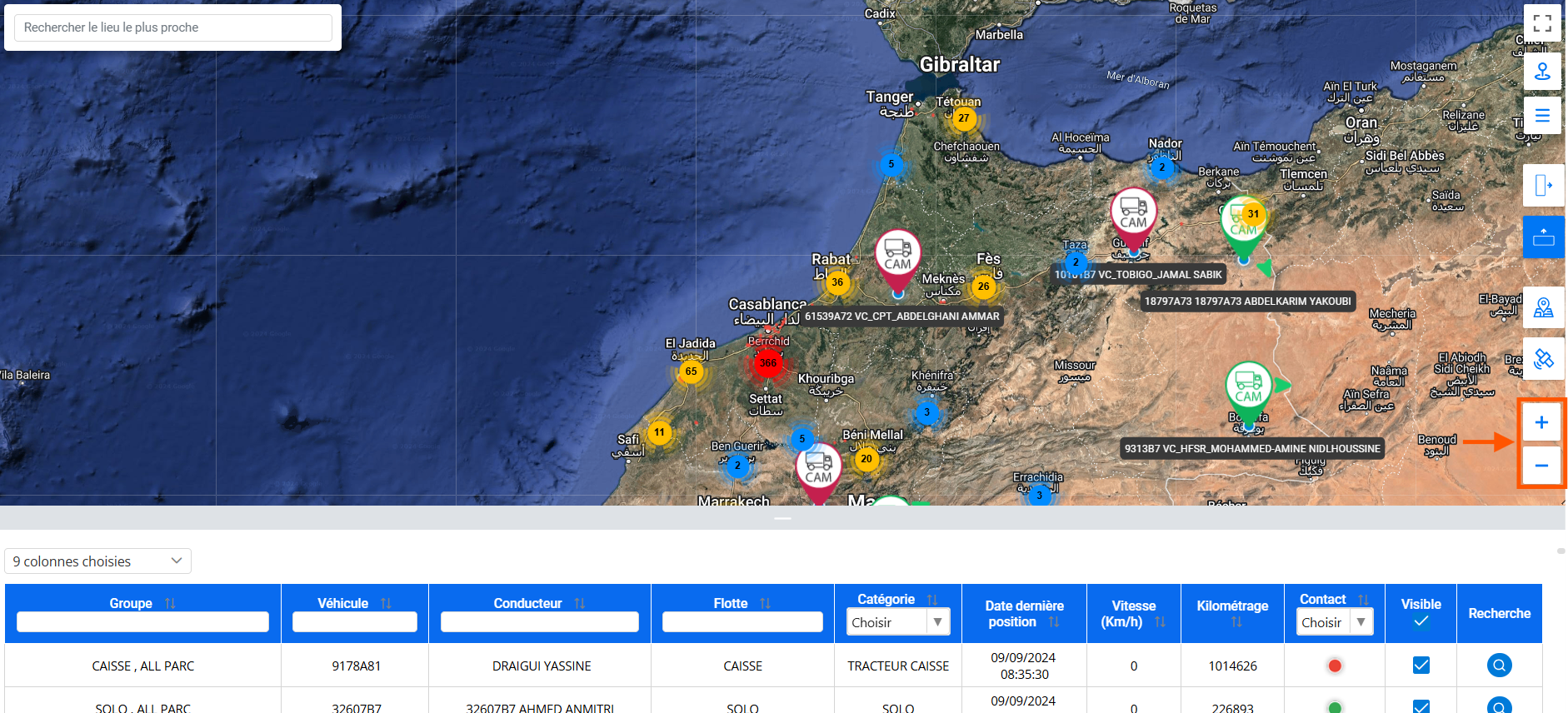Zoom out with the minus button
1568x713 pixels.
[1541, 466]
